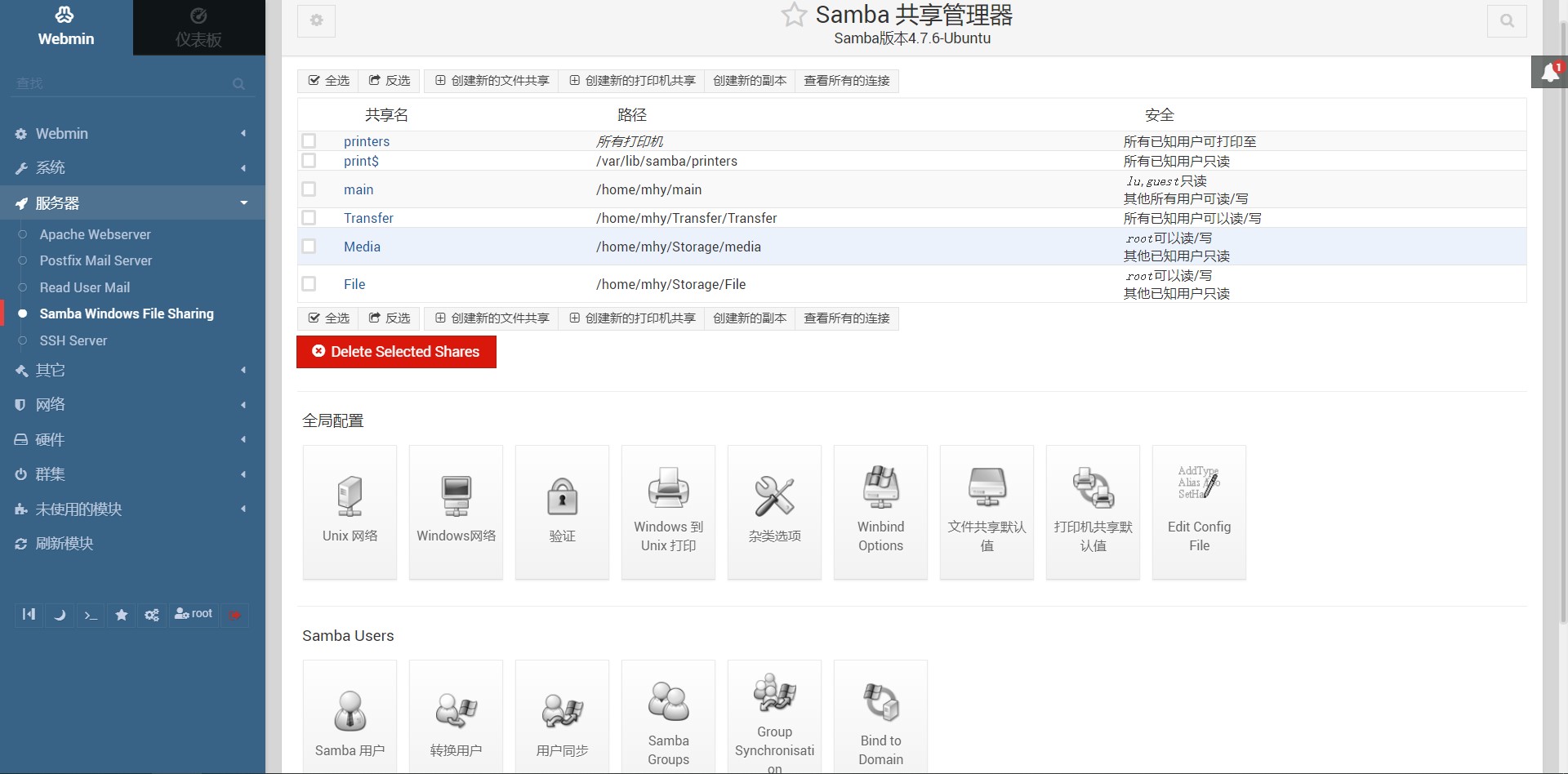This screenshot has height=774, width=1568.
Task: Expand the 硬件 sidebar category
Action: 132,439
